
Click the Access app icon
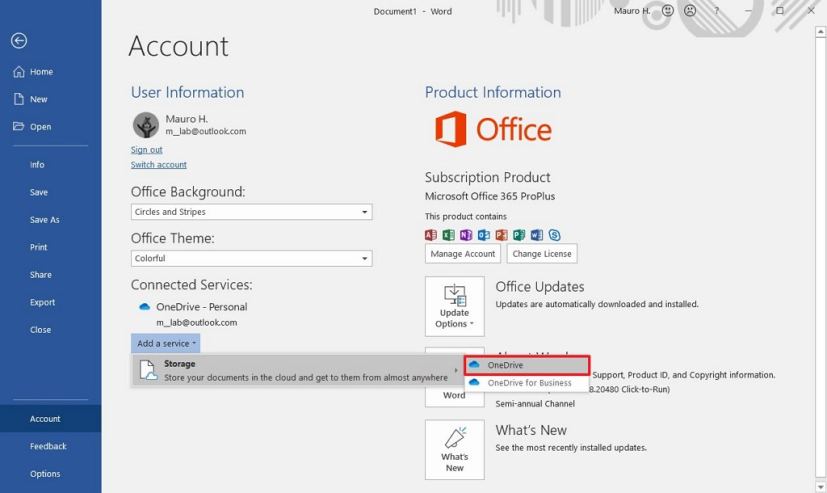click(431, 235)
